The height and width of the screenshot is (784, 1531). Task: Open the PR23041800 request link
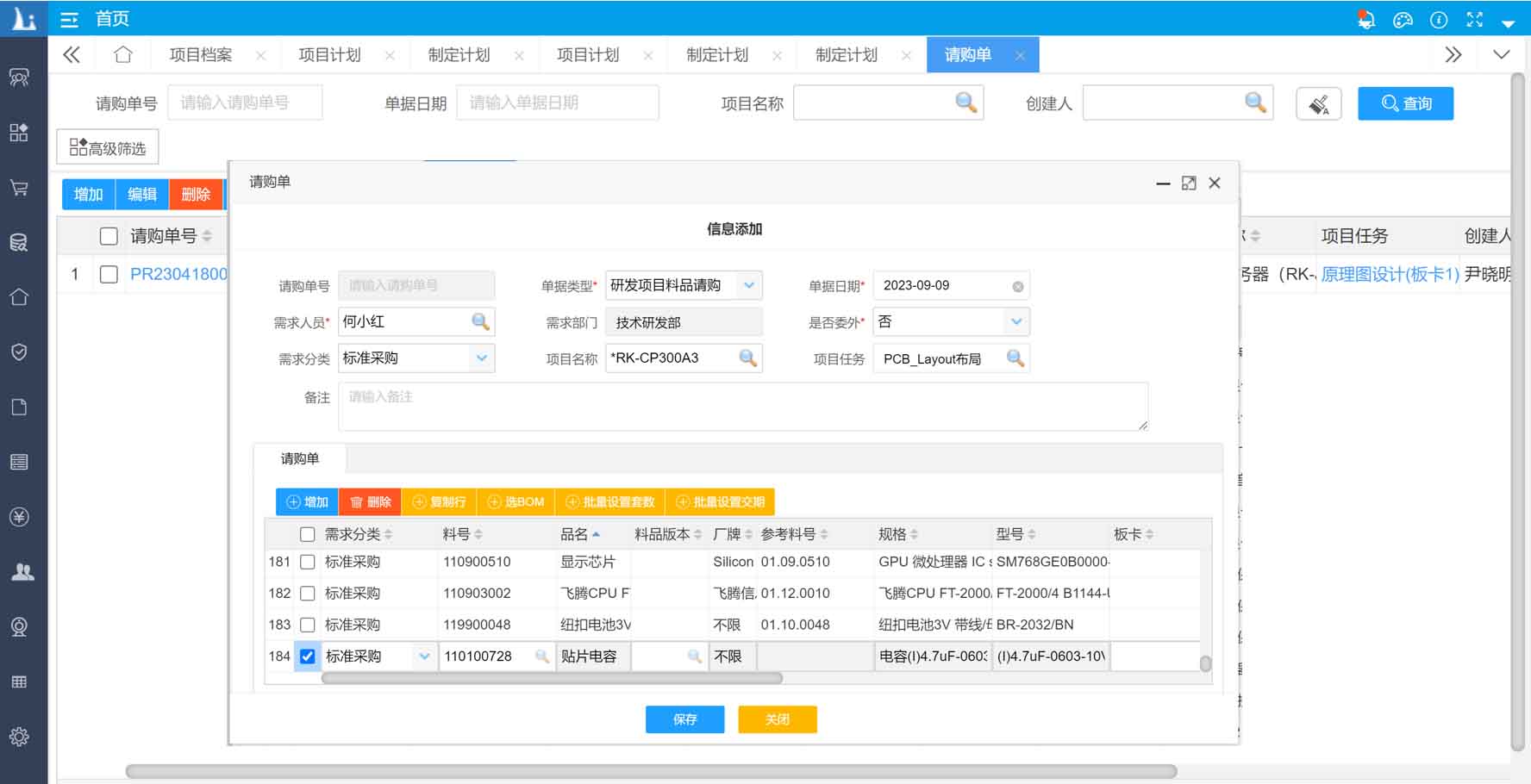coord(178,274)
